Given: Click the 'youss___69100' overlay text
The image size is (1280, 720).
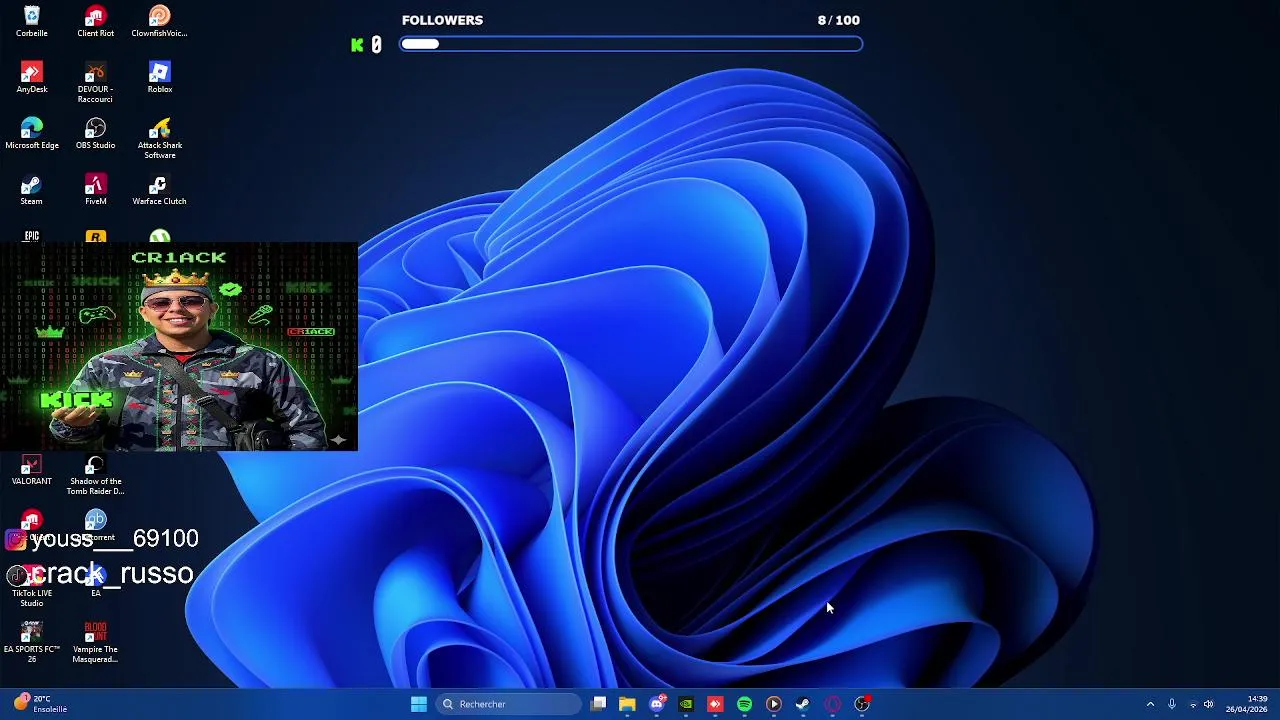Looking at the screenshot, I should point(114,539).
